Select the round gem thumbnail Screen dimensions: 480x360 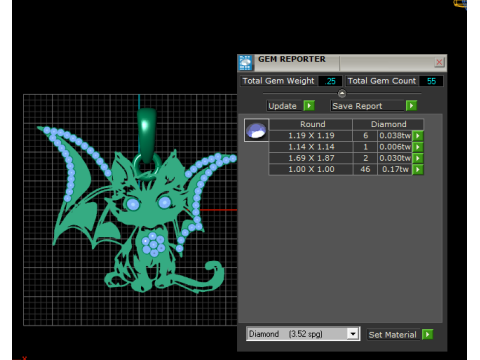[256, 130]
